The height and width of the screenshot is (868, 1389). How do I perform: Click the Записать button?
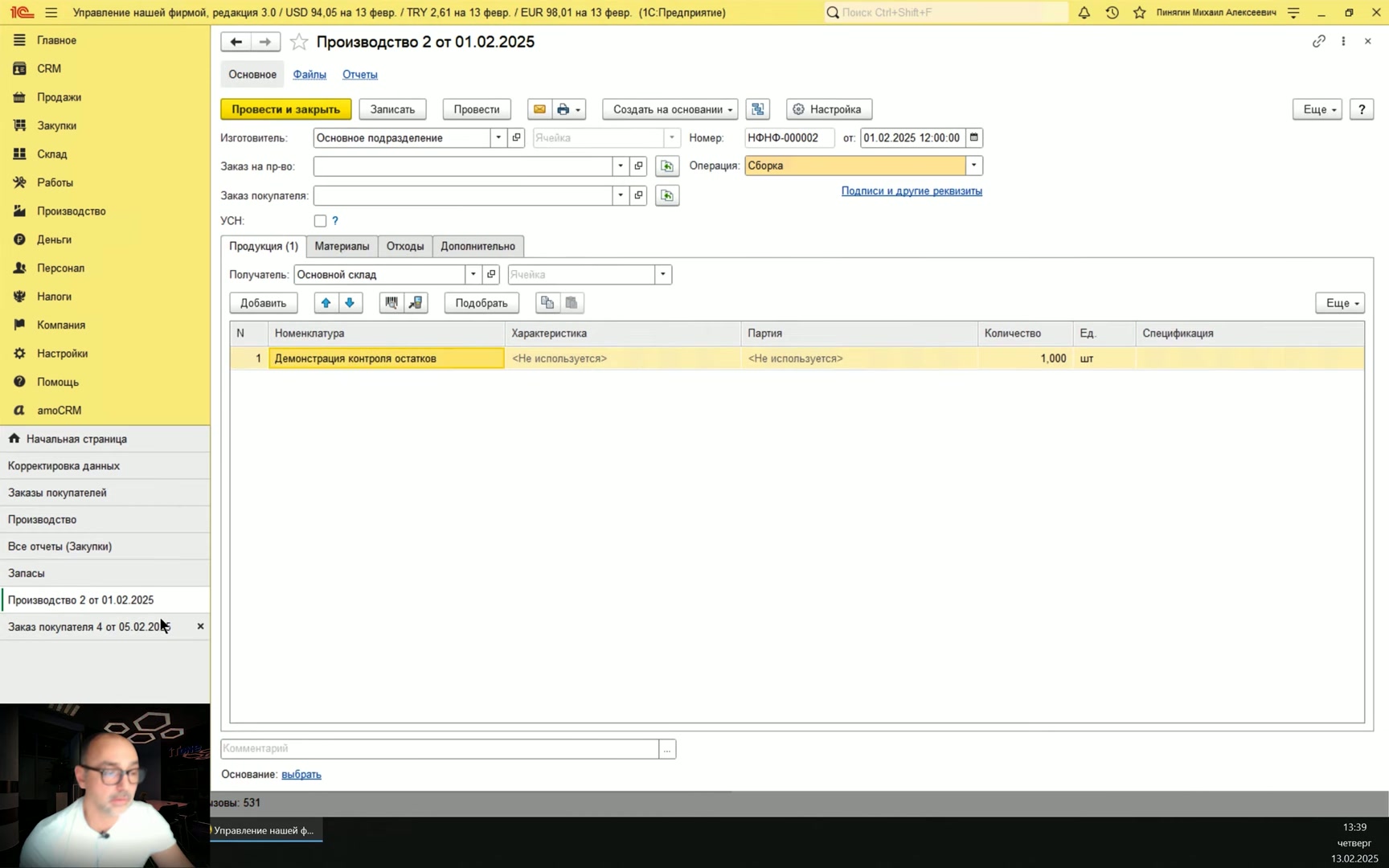click(x=392, y=109)
